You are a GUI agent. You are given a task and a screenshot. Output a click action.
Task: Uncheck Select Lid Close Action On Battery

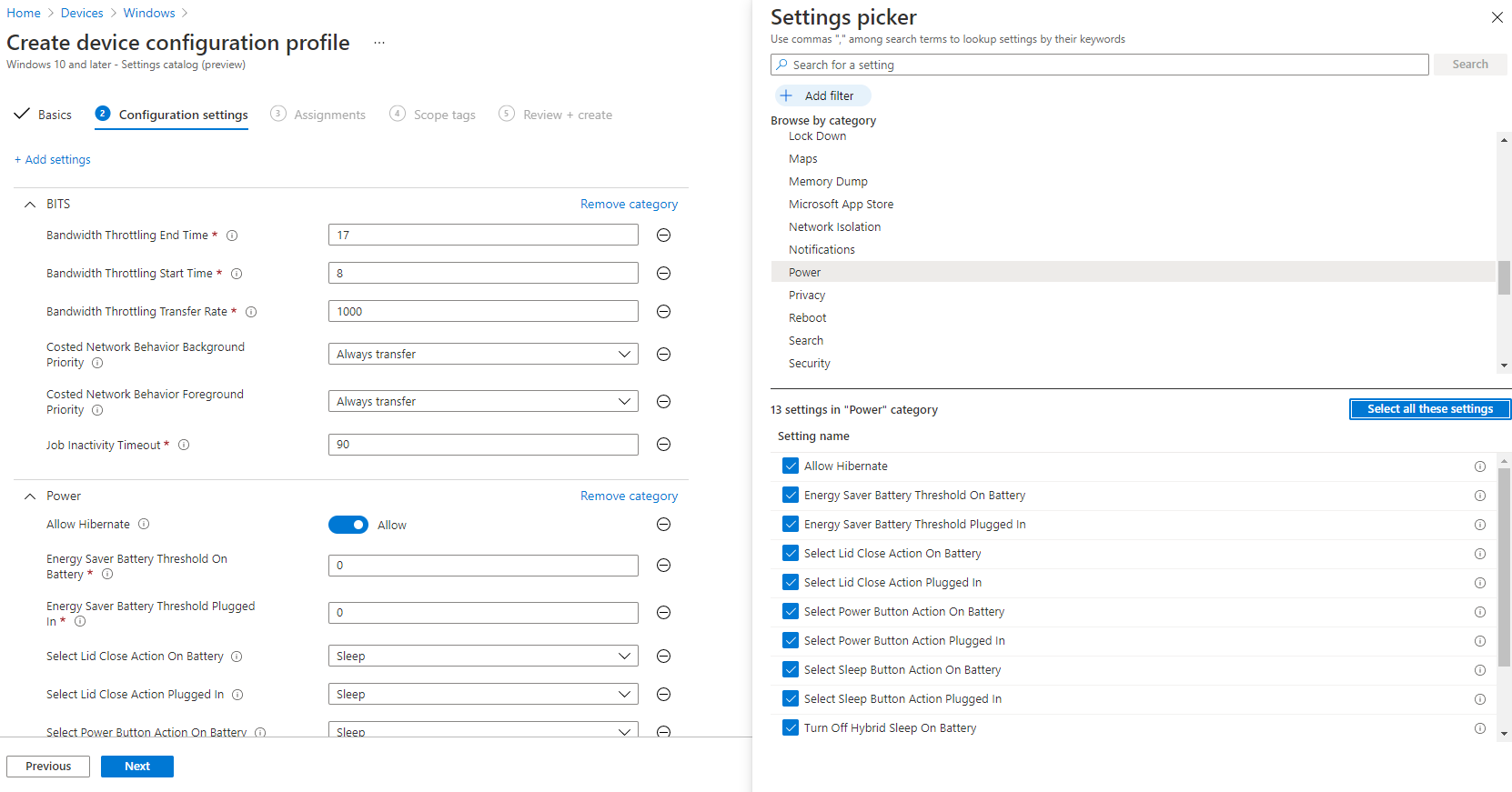(x=791, y=554)
